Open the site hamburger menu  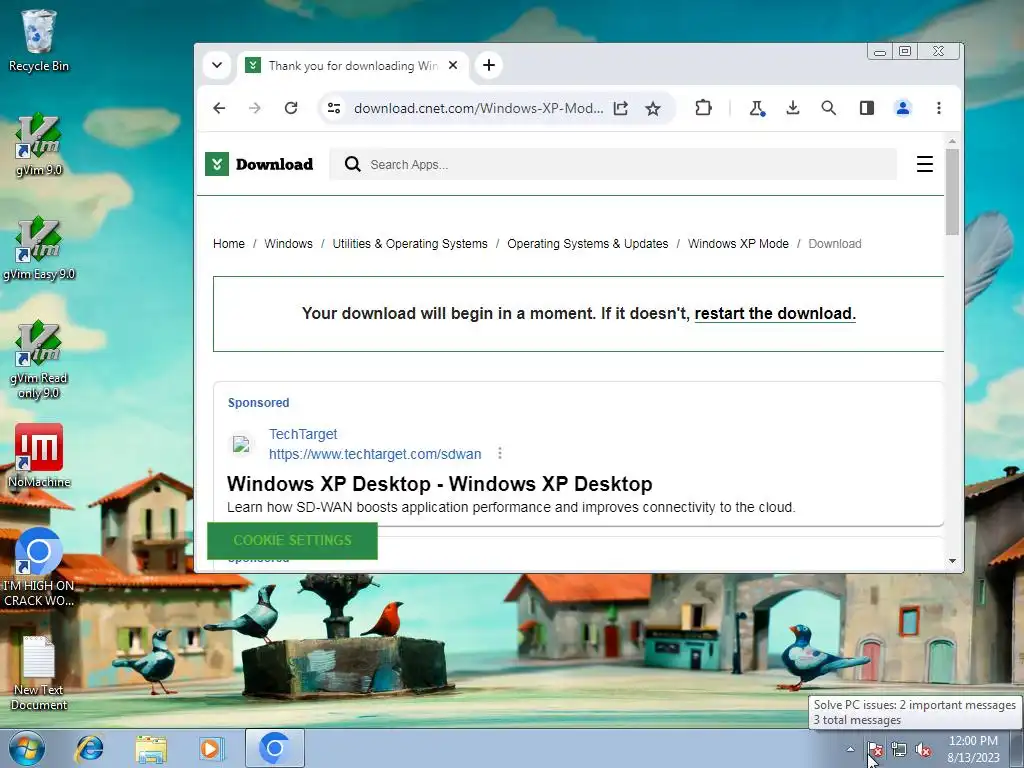[925, 164]
